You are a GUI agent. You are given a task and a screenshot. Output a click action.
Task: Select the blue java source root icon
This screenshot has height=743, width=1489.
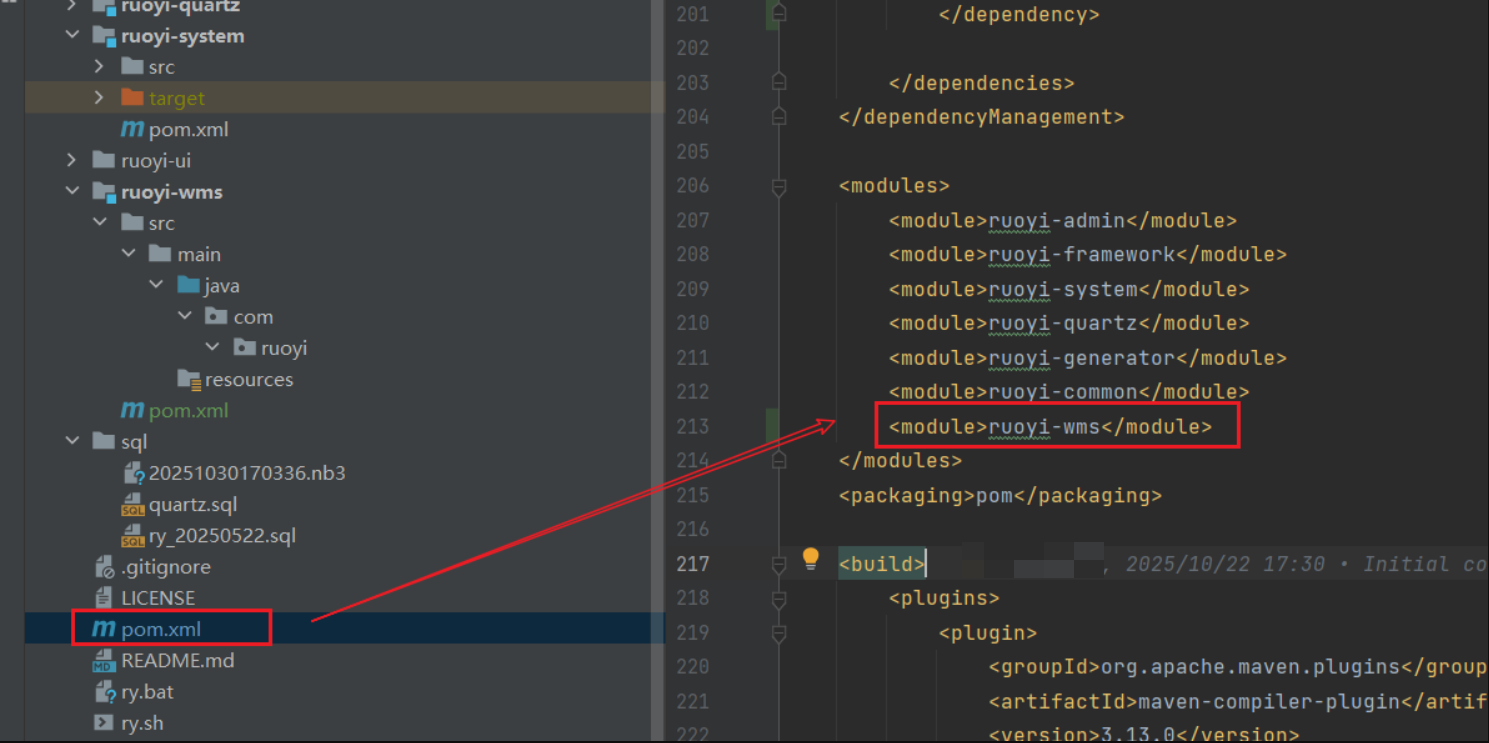click(188, 285)
